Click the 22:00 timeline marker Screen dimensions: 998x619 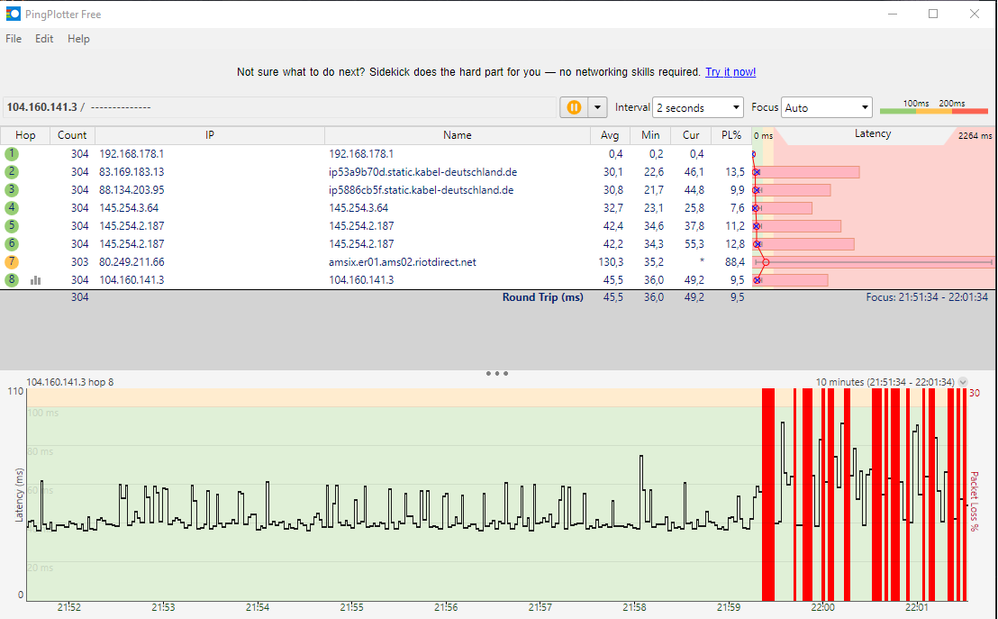(x=823, y=608)
